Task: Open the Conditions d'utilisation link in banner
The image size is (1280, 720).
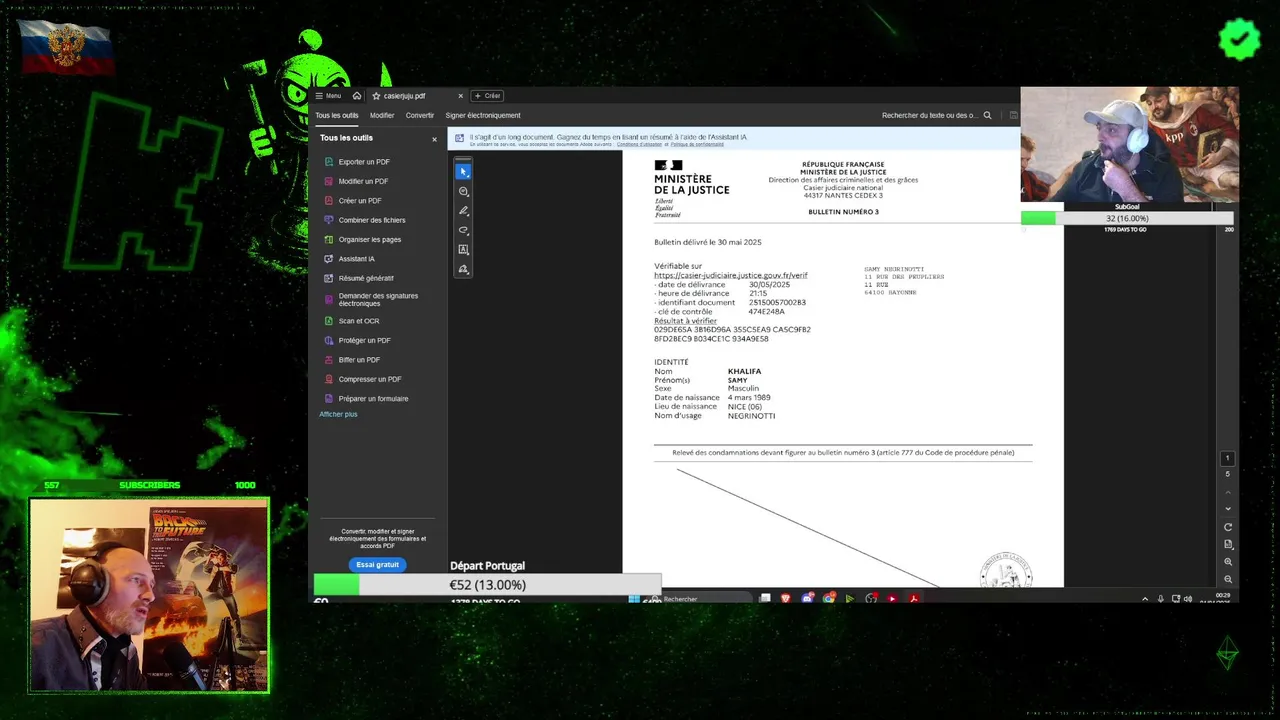Action: coord(639,144)
